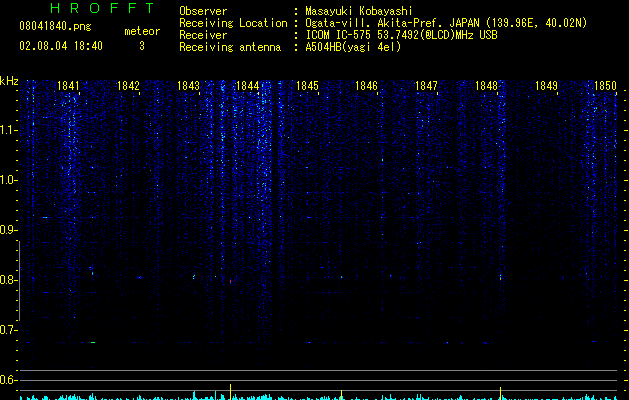
Task: Click the date stamp 02.08.04 18:40
Action: point(61,46)
